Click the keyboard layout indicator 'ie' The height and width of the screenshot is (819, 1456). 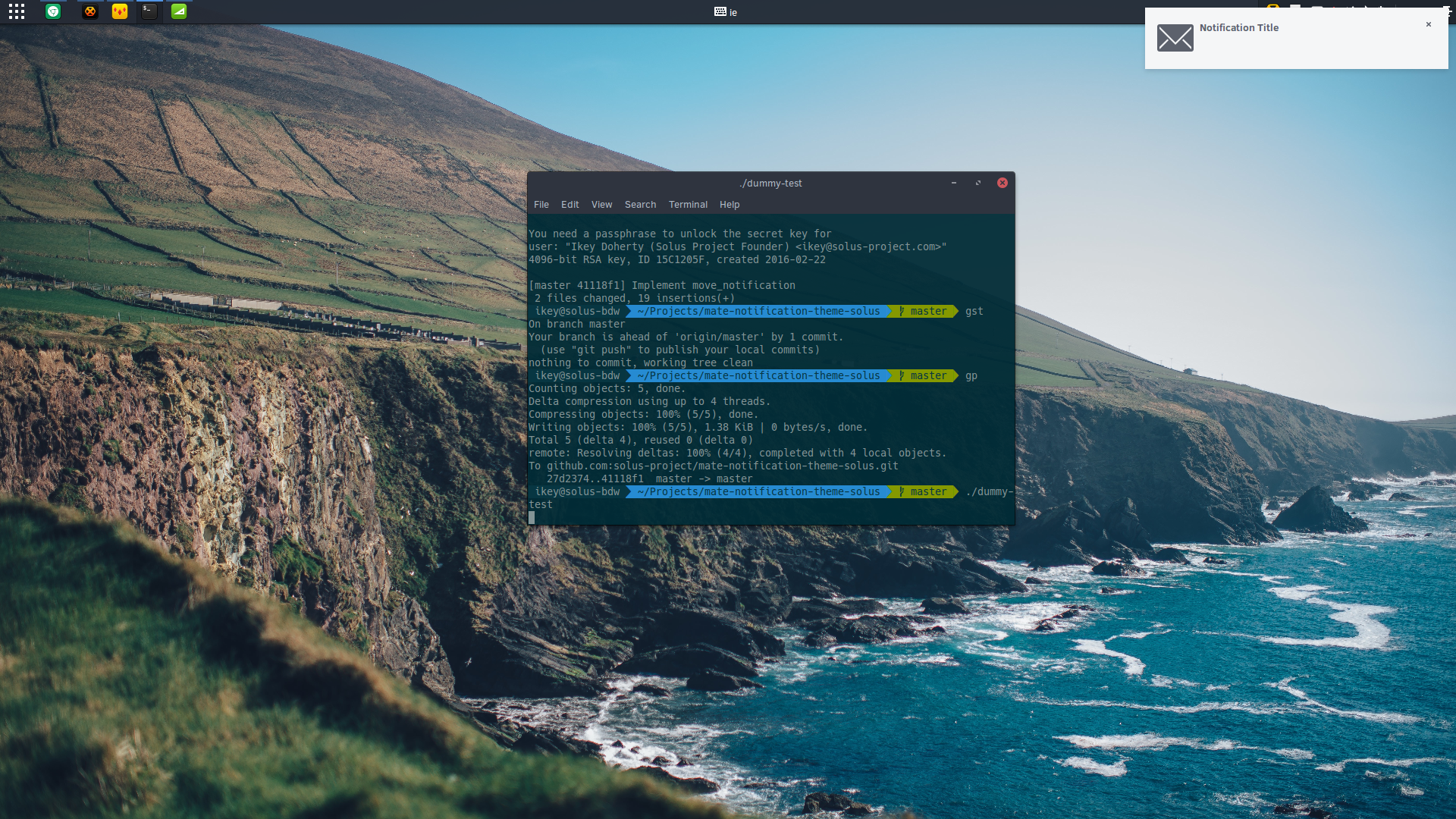[726, 12]
